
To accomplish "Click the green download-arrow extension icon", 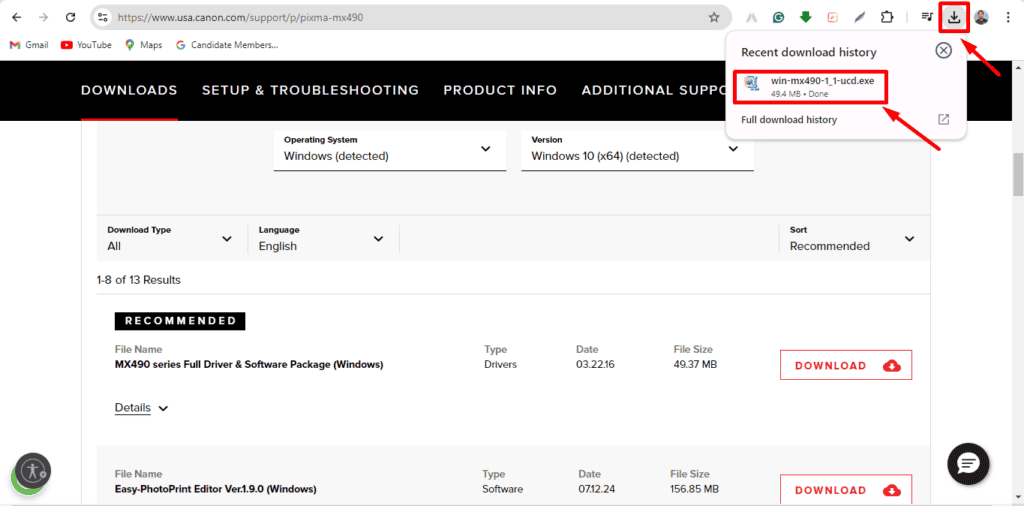I will click(x=805, y=18).
